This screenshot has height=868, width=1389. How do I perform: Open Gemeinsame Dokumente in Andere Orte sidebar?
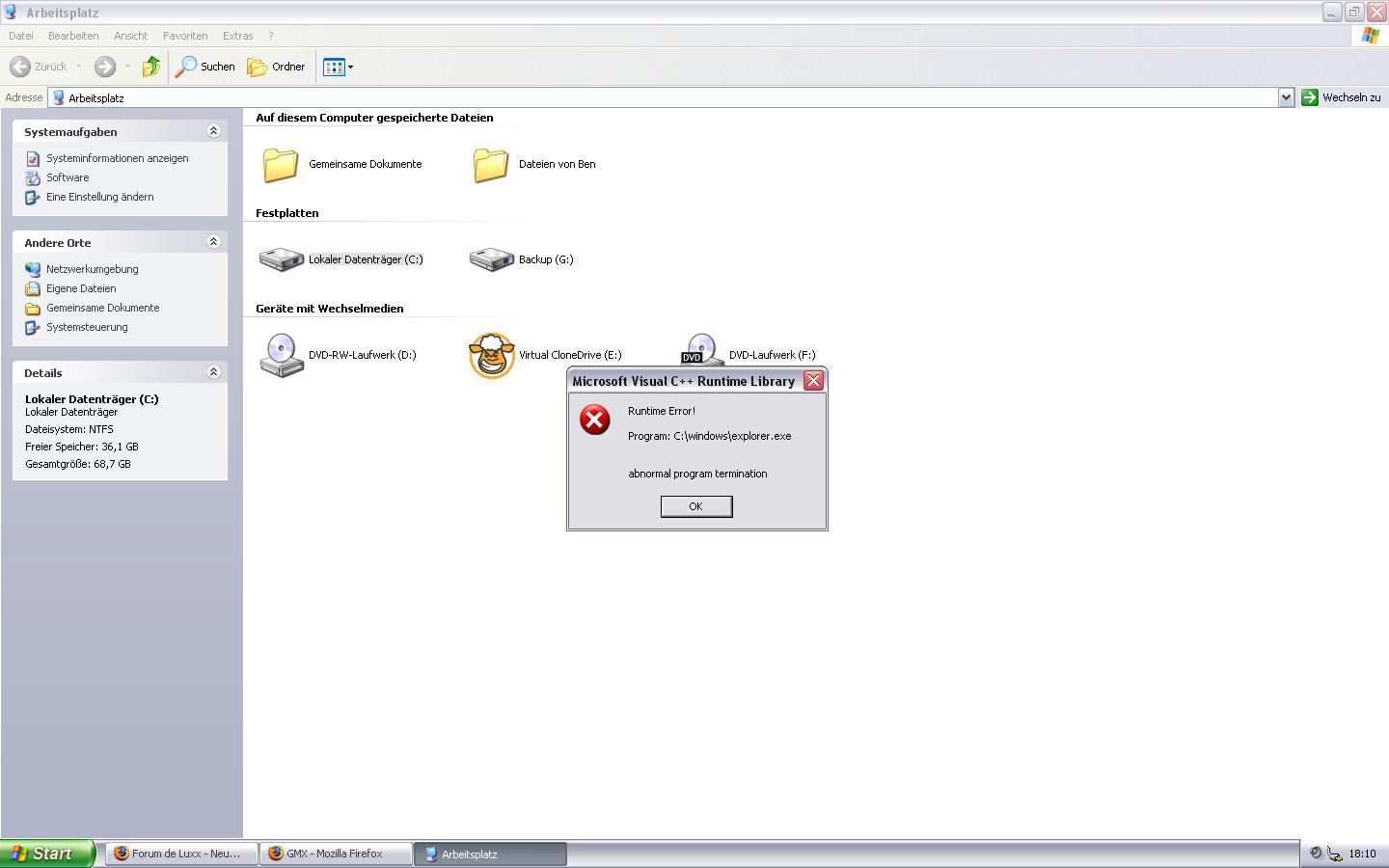102,308
